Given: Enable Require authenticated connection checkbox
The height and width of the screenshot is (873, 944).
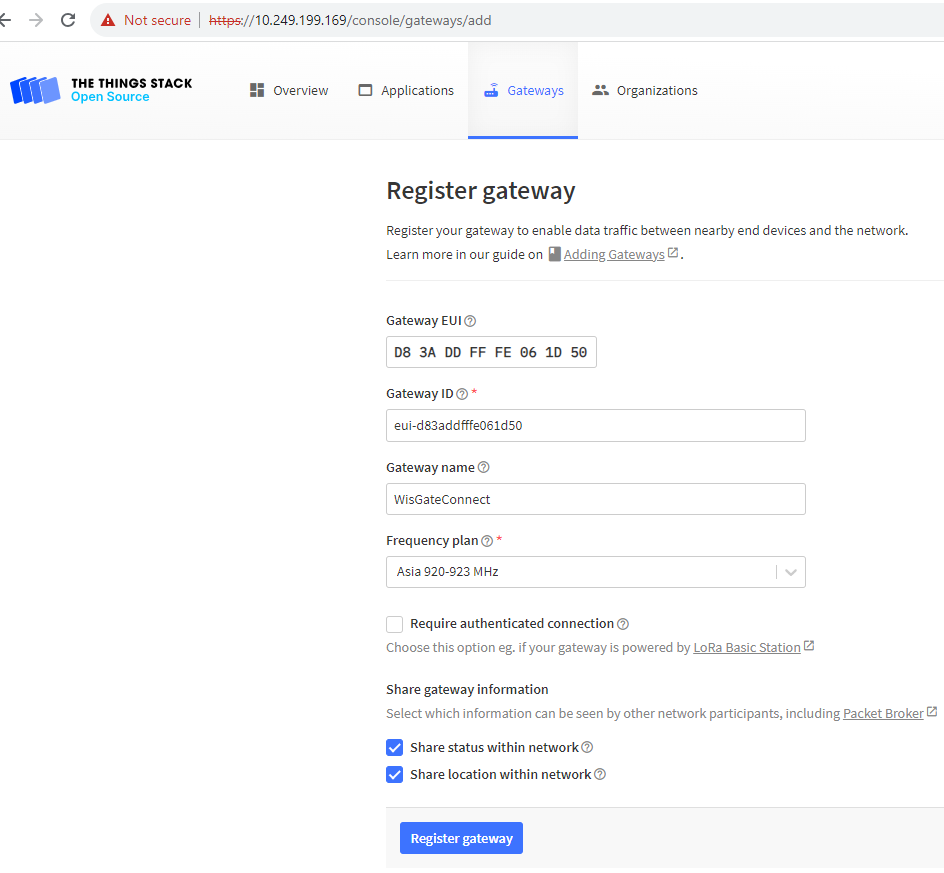Looking at the screenshot, I should pos(394,624).
